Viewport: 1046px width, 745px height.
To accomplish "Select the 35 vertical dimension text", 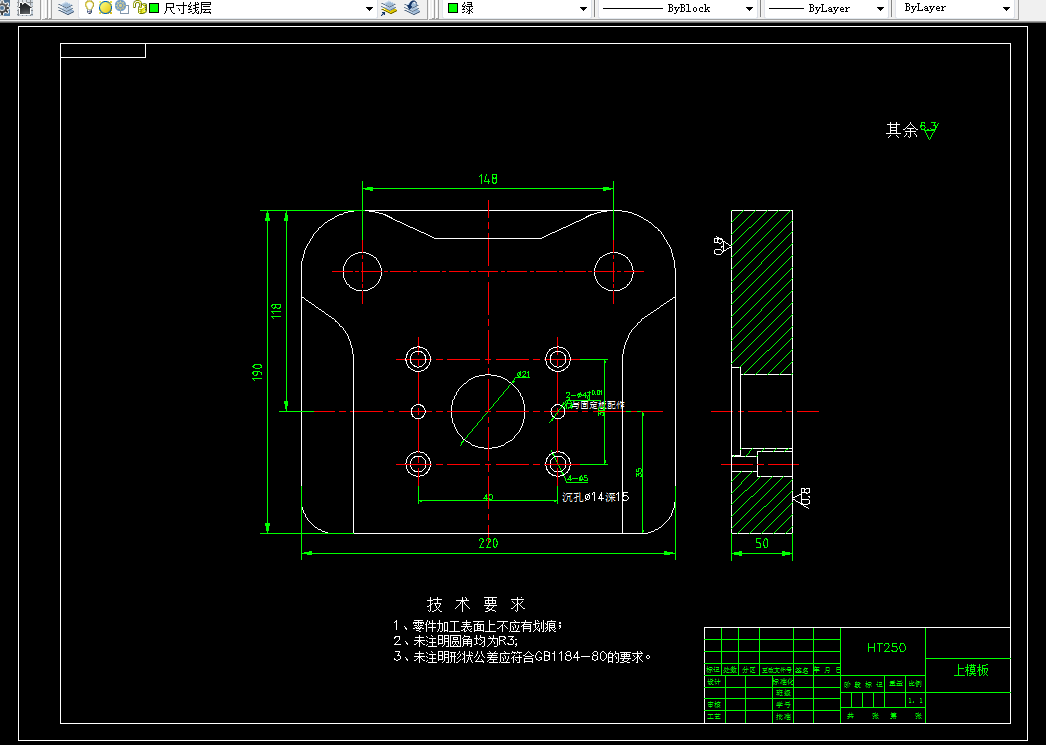I will point(639,472).
